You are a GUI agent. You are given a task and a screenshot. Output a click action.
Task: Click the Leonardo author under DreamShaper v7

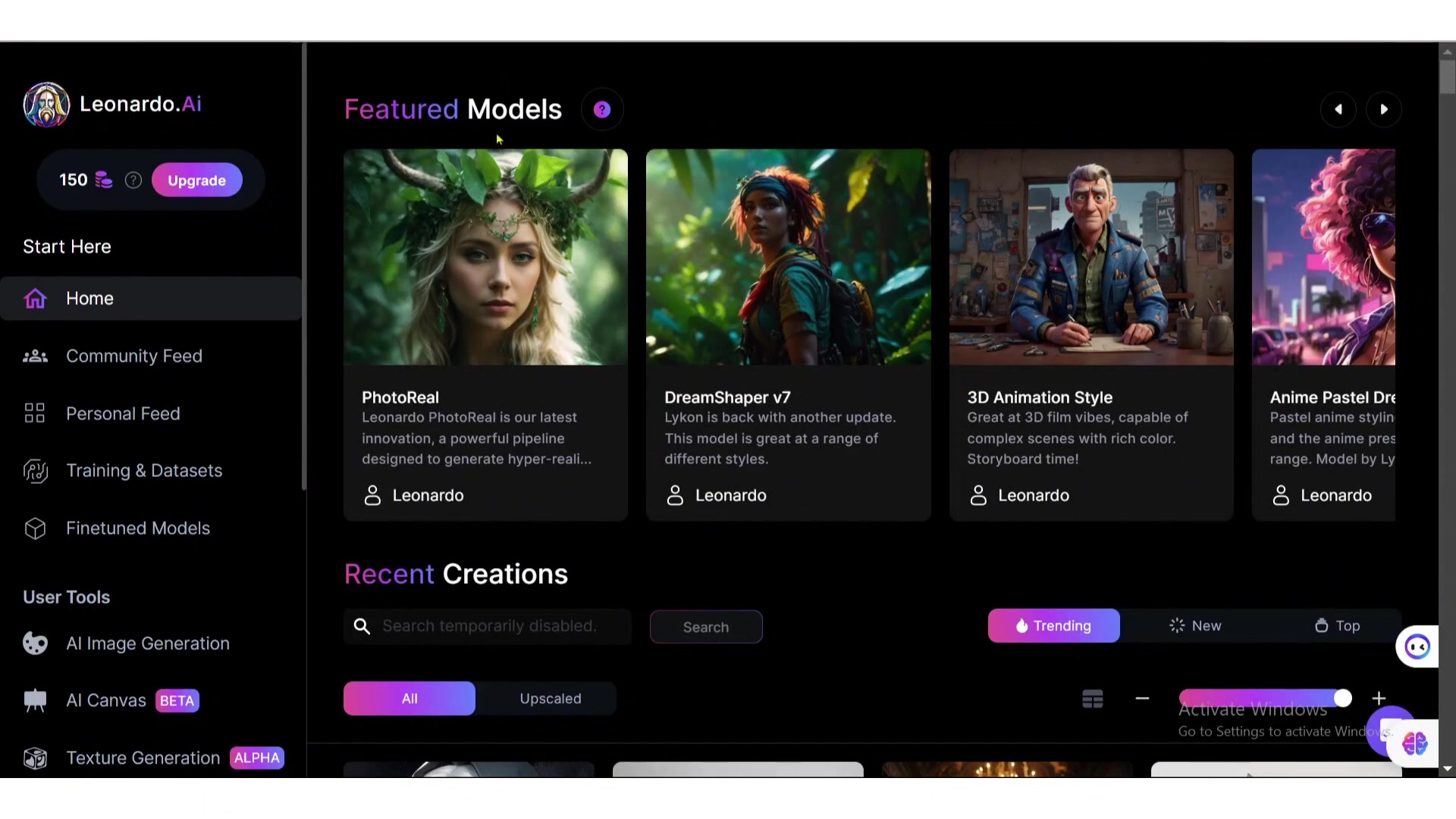pos(730,496)
